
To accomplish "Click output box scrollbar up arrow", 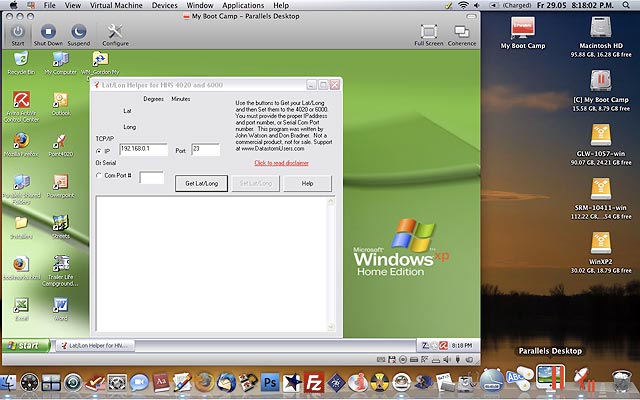I will (331, 201).
